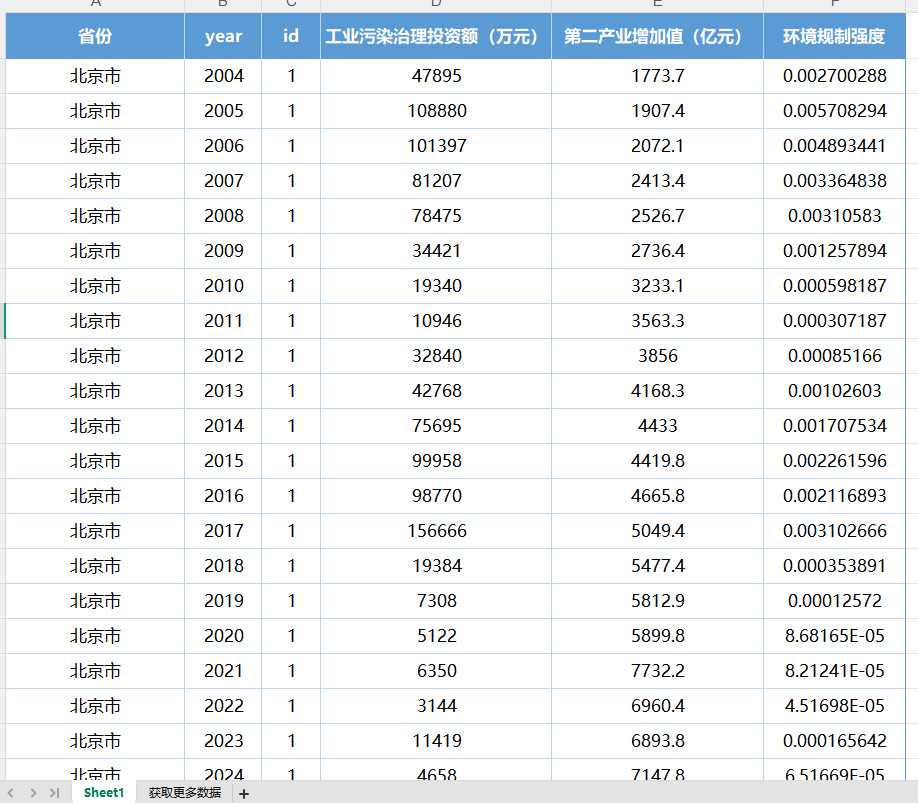Select the 环境规制强度 header cell
This screenshot has width=918, height=803.
click(834, 36)
